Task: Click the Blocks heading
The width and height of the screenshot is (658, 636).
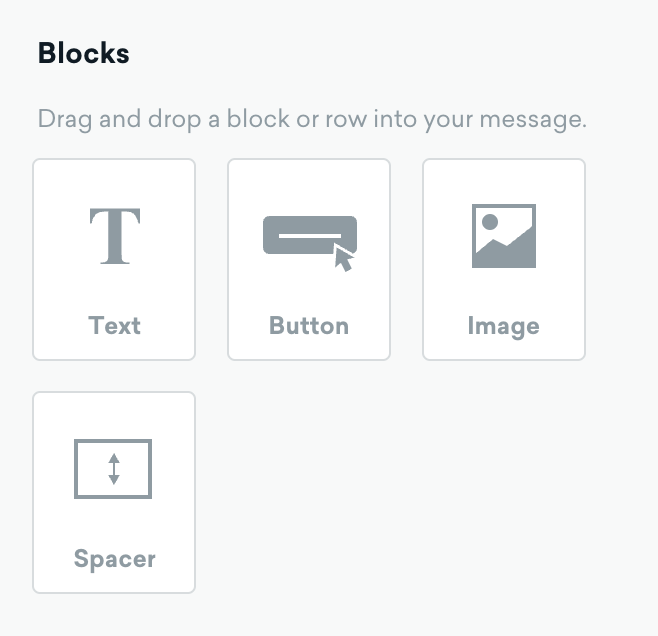Action: [84, 53]
